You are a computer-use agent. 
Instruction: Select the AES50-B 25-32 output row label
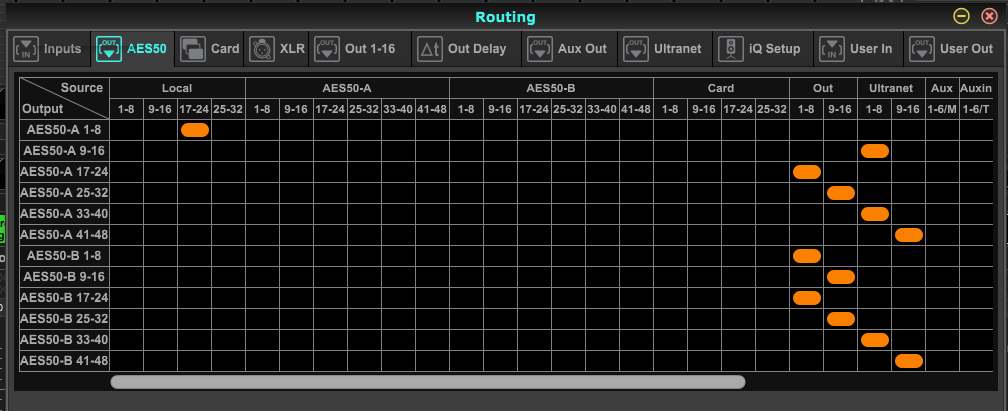(64, 319)
